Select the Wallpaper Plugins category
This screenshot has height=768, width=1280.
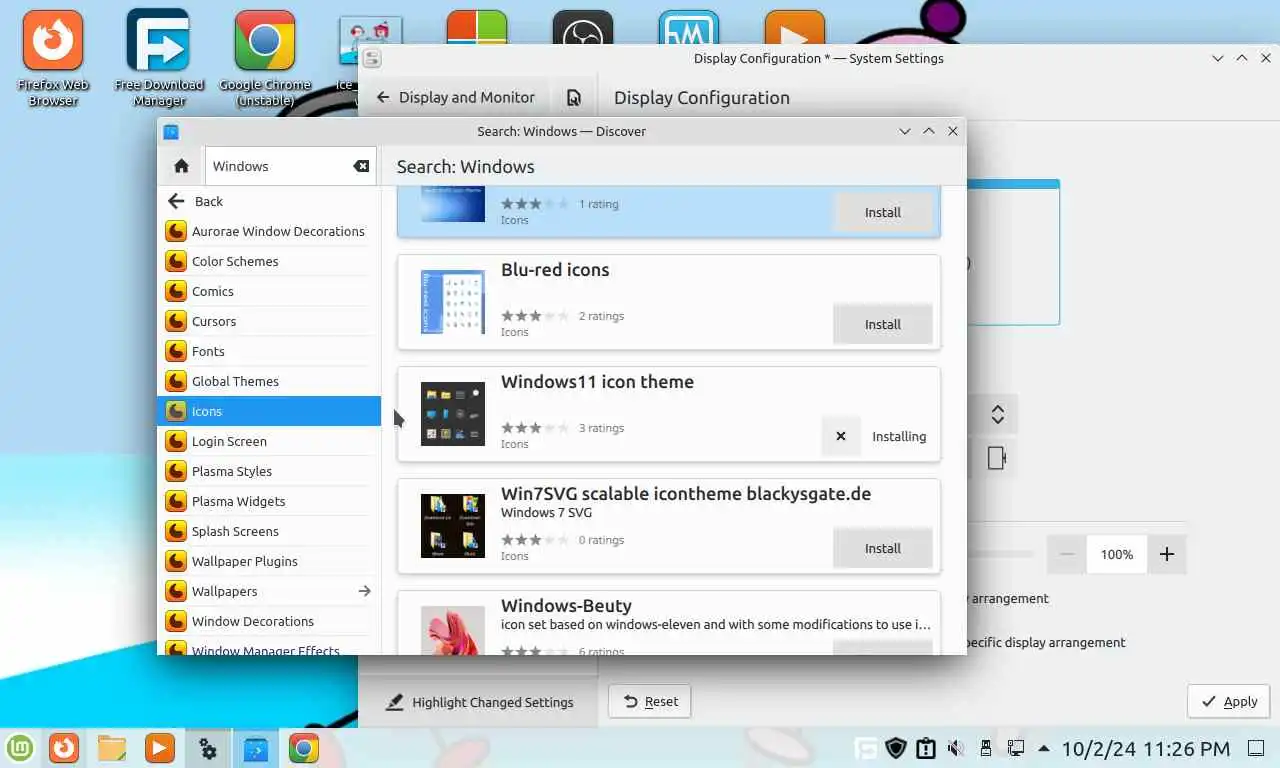pyautogui.click(x=269, y=561)
